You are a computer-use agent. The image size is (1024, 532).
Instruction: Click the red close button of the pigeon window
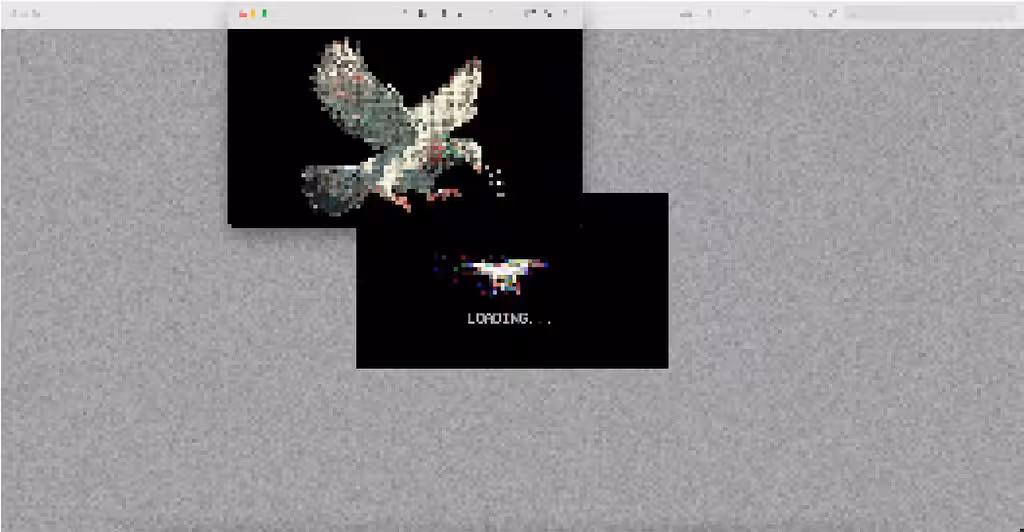click(x=243, y=14)
